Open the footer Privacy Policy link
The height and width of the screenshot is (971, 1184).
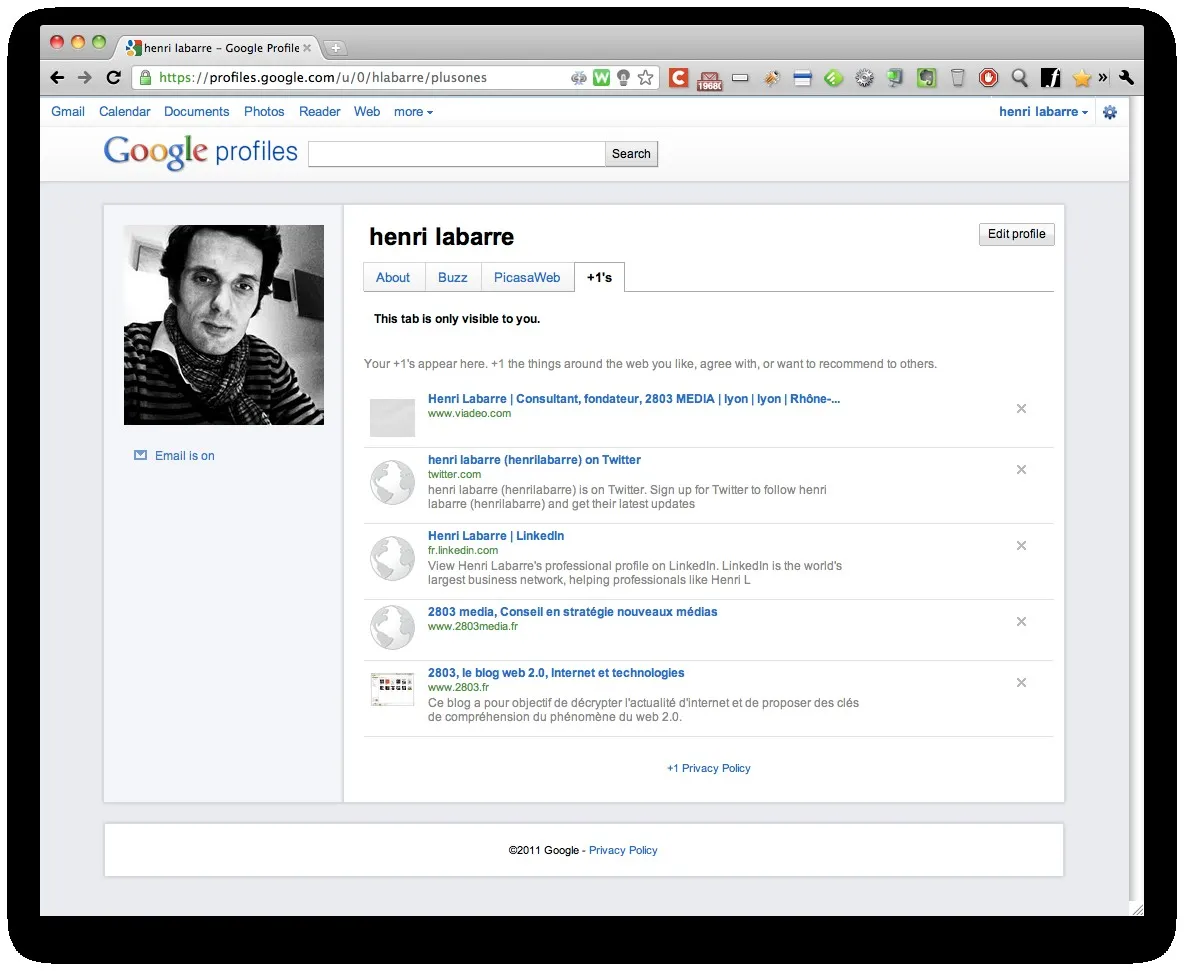click(623, 850)
